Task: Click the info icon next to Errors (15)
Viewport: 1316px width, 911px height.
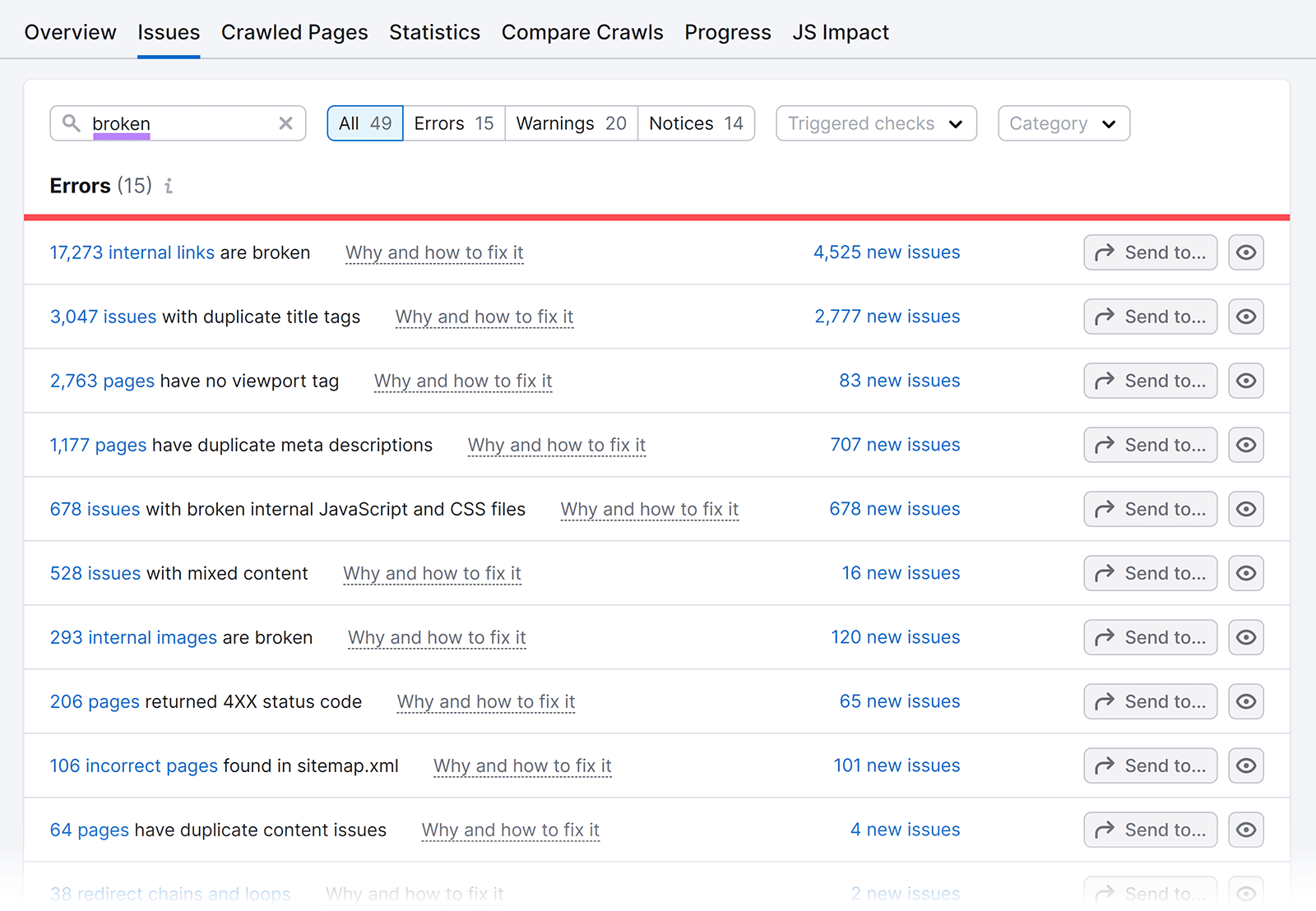Action: pyautogui.click(x=169, y=186)
